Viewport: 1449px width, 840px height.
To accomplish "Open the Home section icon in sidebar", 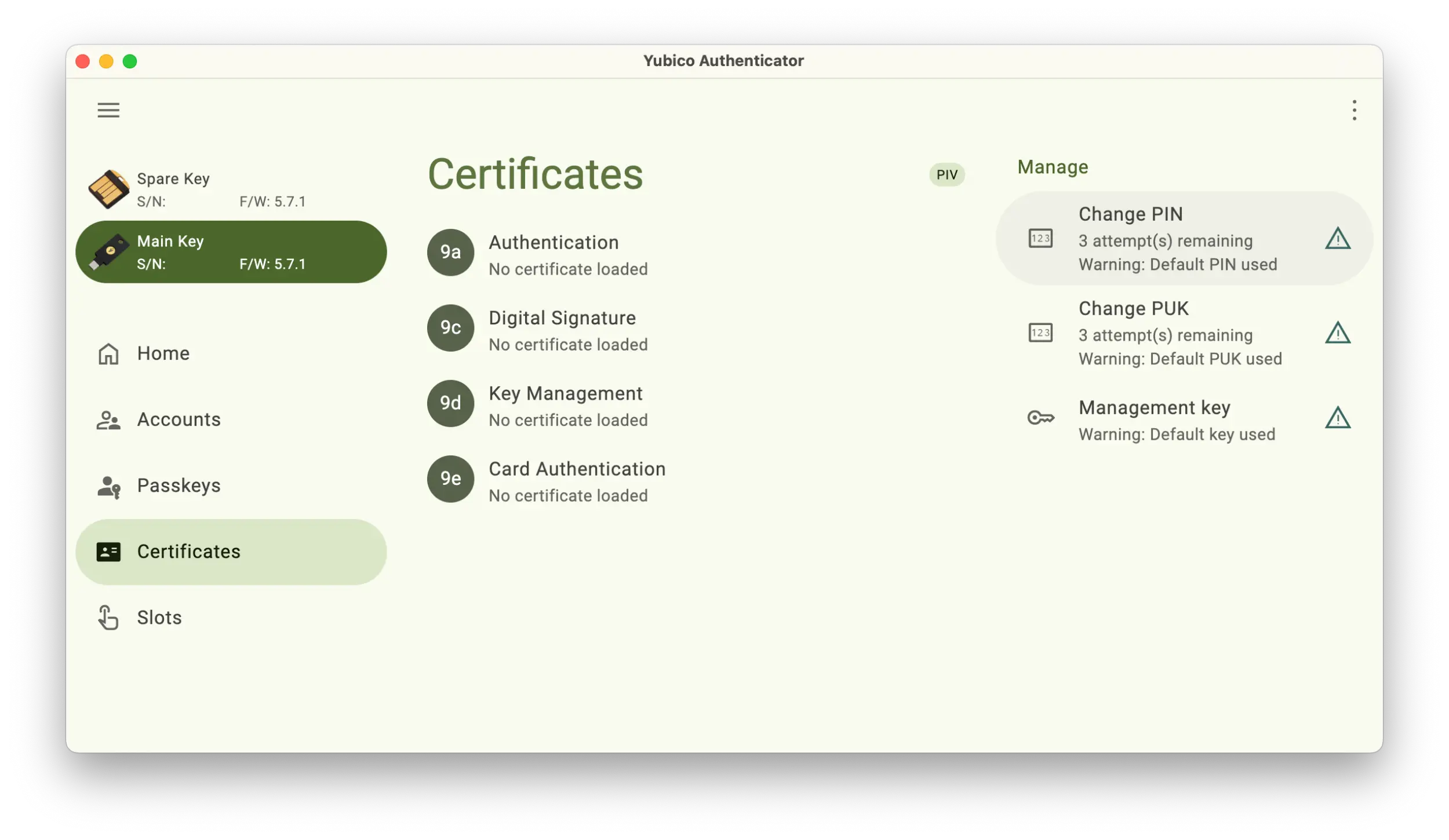I will 108,353.
